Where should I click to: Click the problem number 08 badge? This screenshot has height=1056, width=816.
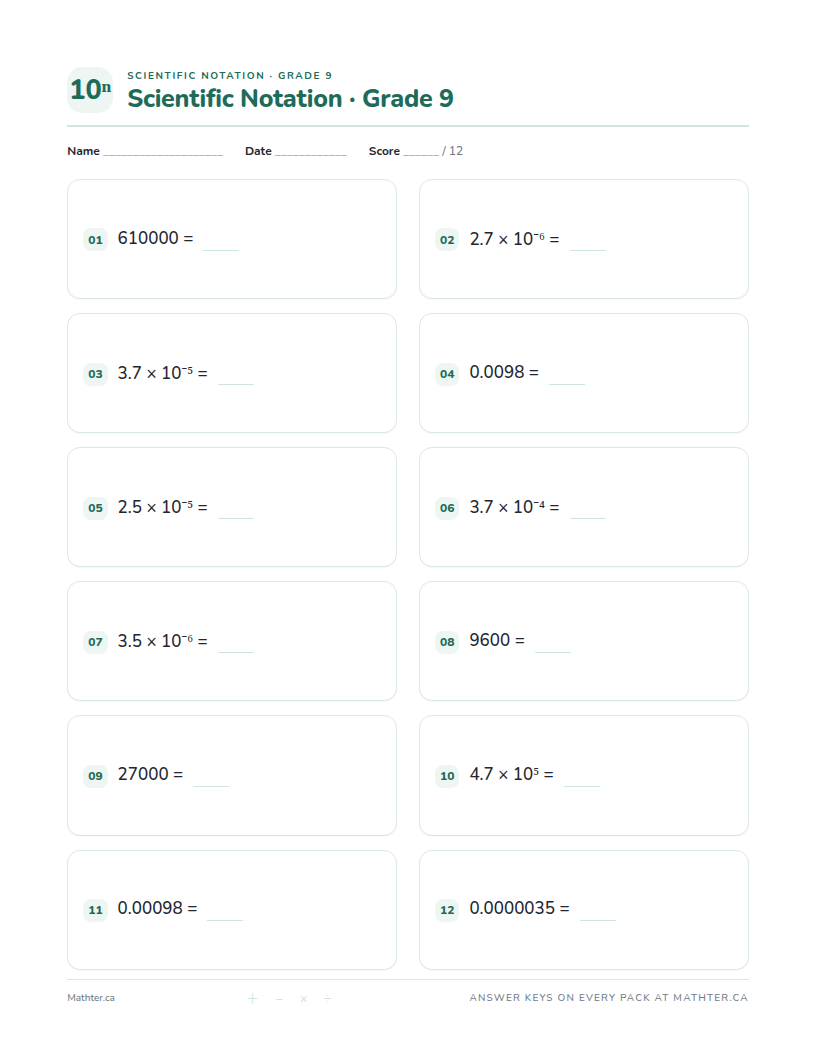(447, 642)
